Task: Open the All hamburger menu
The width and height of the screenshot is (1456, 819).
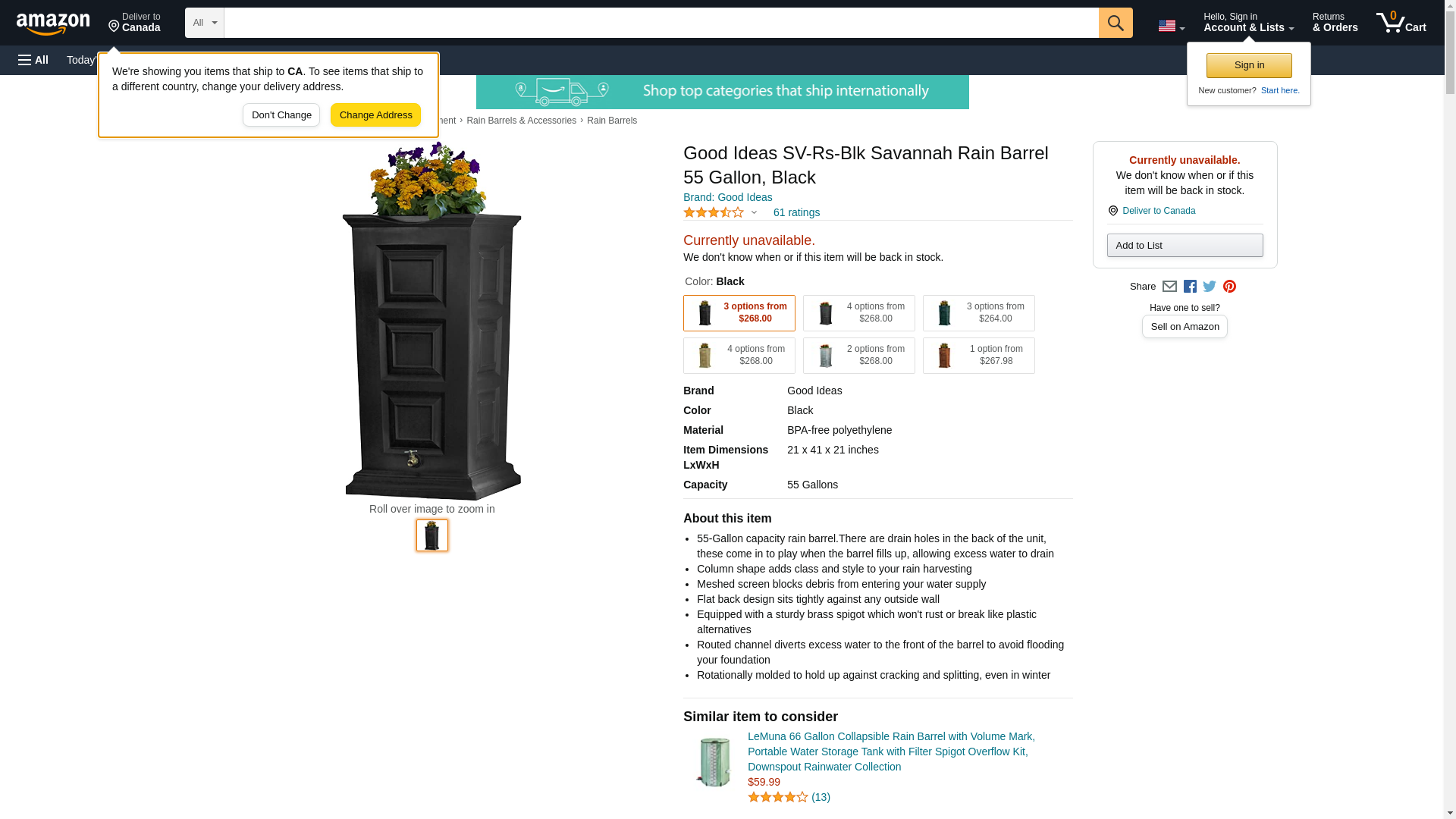Action: pyautogui.click(x=33, y=60)
